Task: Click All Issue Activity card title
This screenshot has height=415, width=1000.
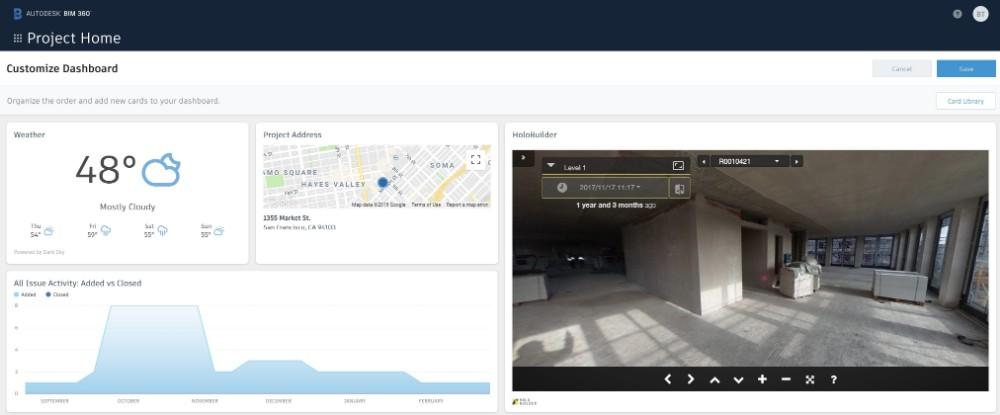Action: click(x=78, y=283)
